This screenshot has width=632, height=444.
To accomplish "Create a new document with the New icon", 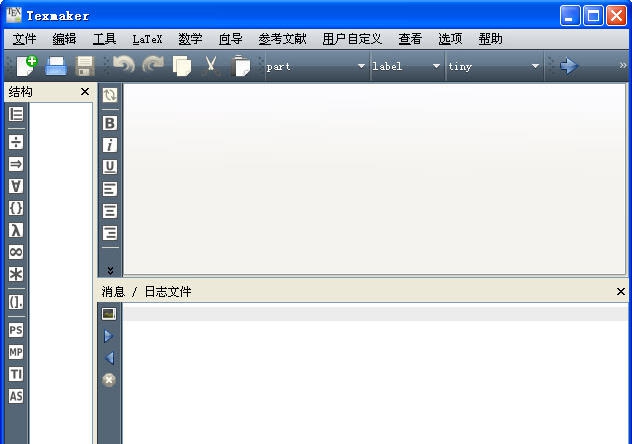I will 26,66.
